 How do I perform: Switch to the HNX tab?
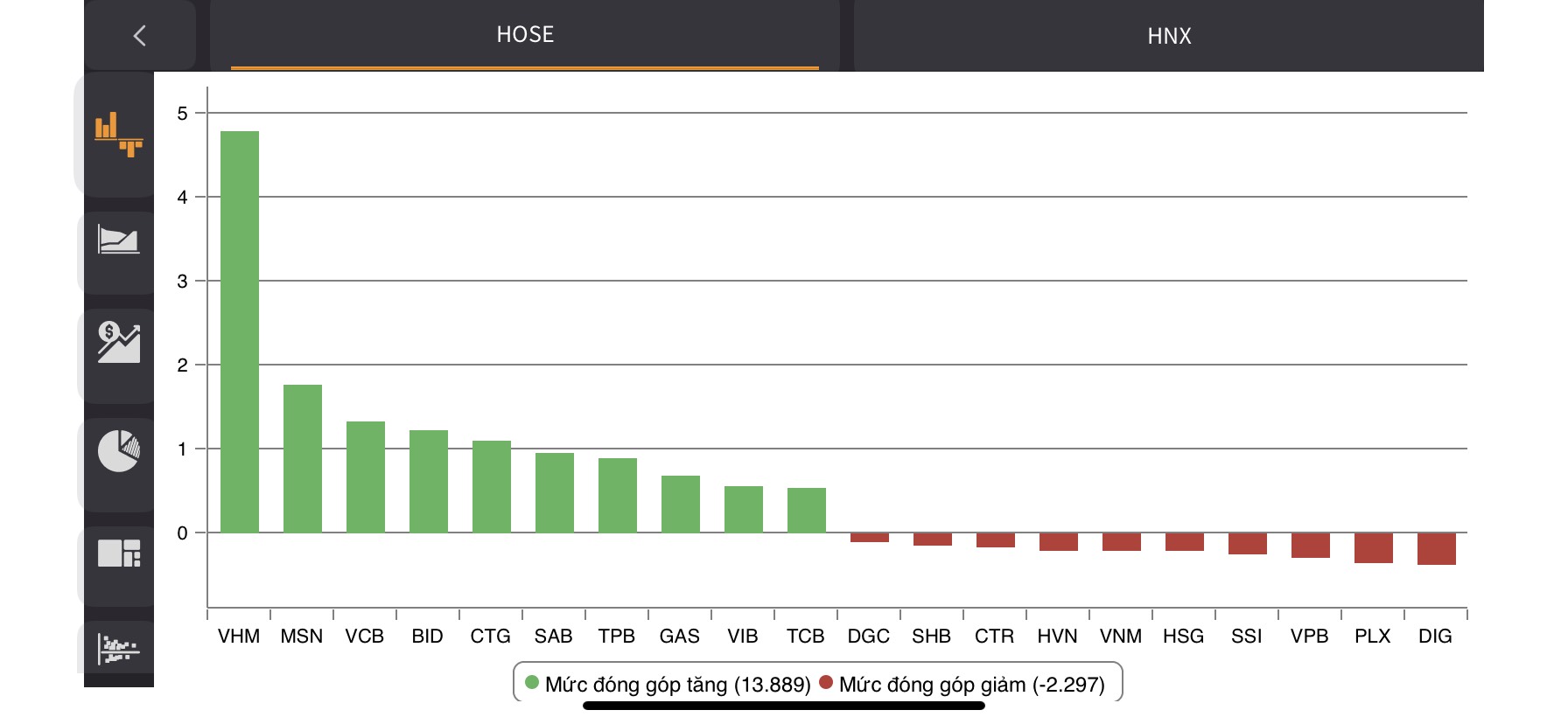[x=1169, y=36]
